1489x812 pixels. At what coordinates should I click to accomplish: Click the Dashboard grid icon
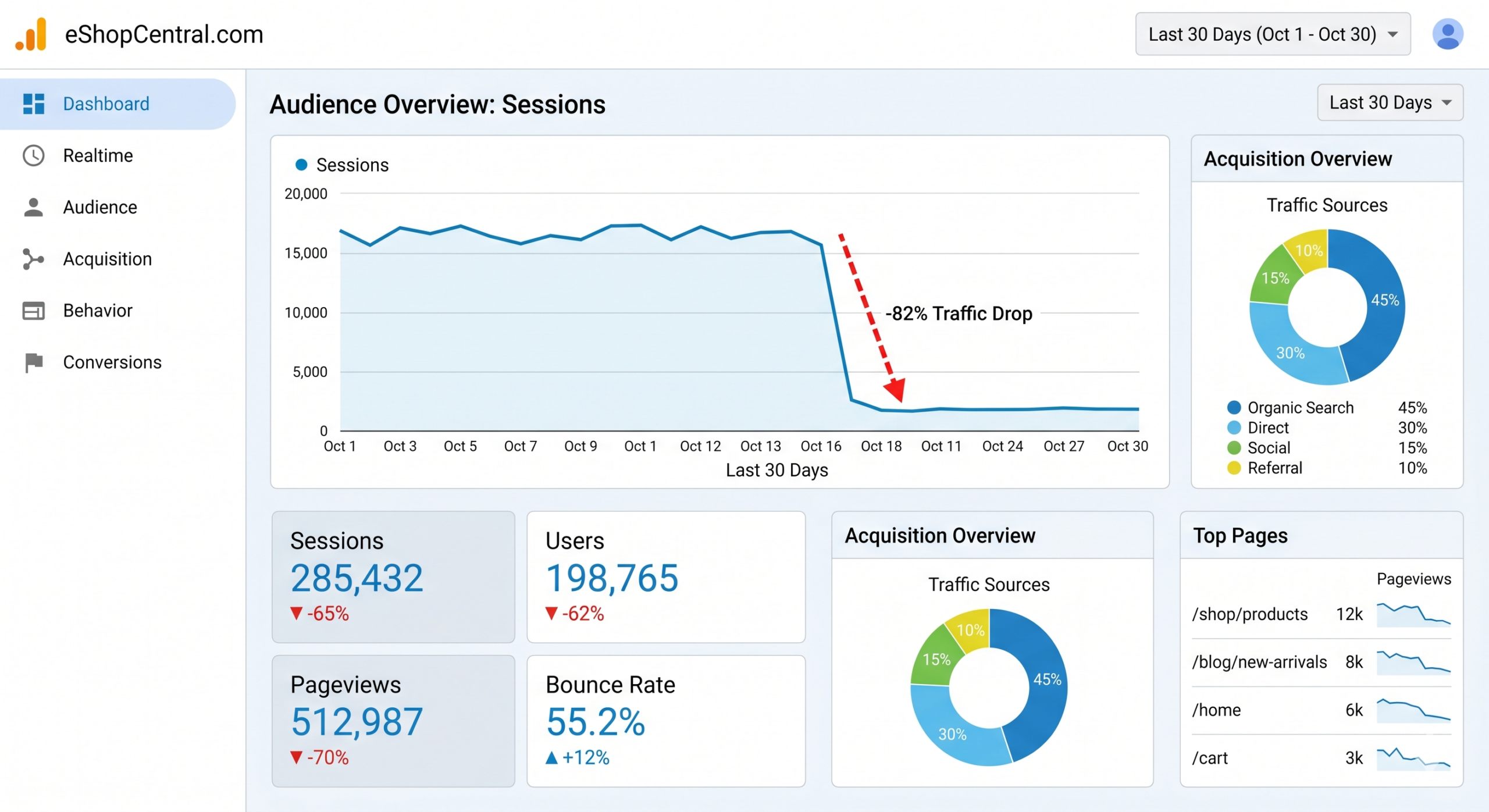tap(34, 104)
